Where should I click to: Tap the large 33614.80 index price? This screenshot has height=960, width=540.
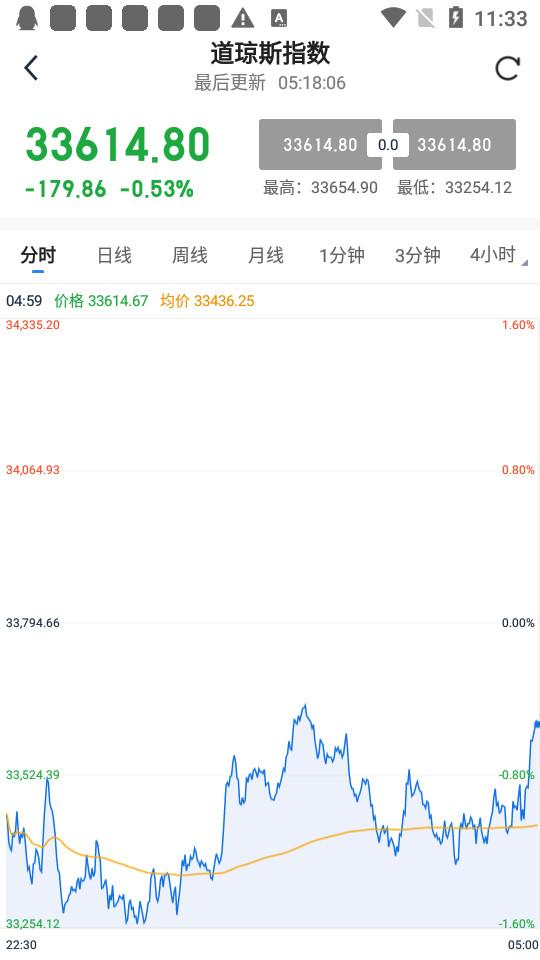(x=118, y=145)
